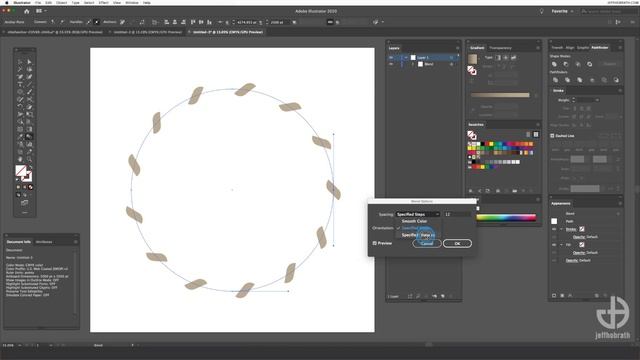The width and height of the screenshot is (640, 360).
Task: Click Add New Stroke in Appearance panel
Action: pos(554,296)
